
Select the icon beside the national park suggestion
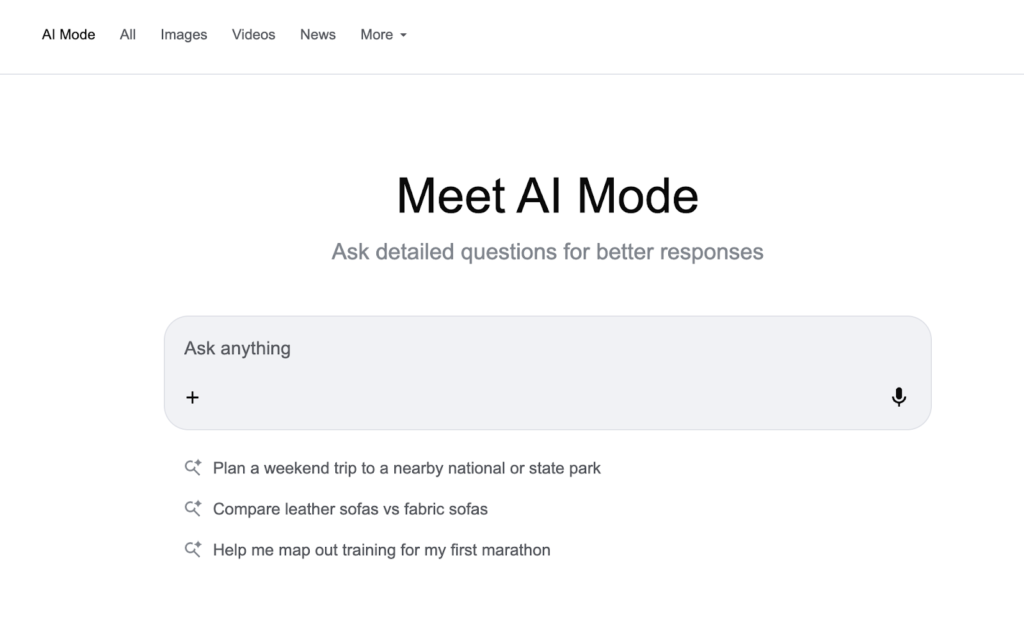pos(193,467)
